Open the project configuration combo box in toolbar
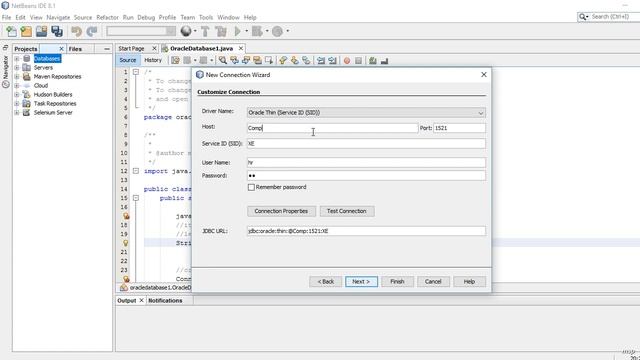This screenshot has width=640, height=360. coord(141,31)
